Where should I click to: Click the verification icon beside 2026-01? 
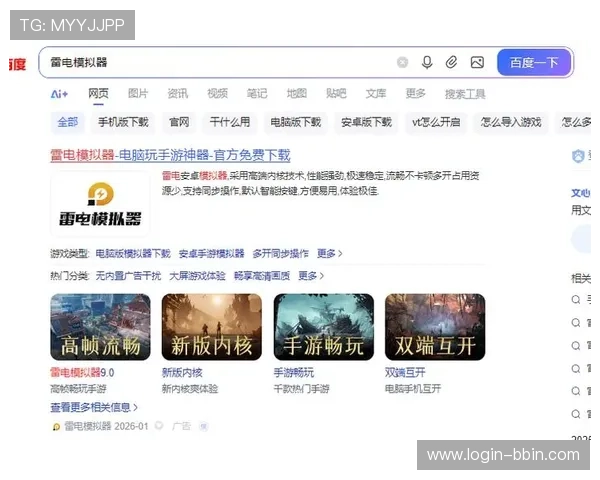pos(159,426)
